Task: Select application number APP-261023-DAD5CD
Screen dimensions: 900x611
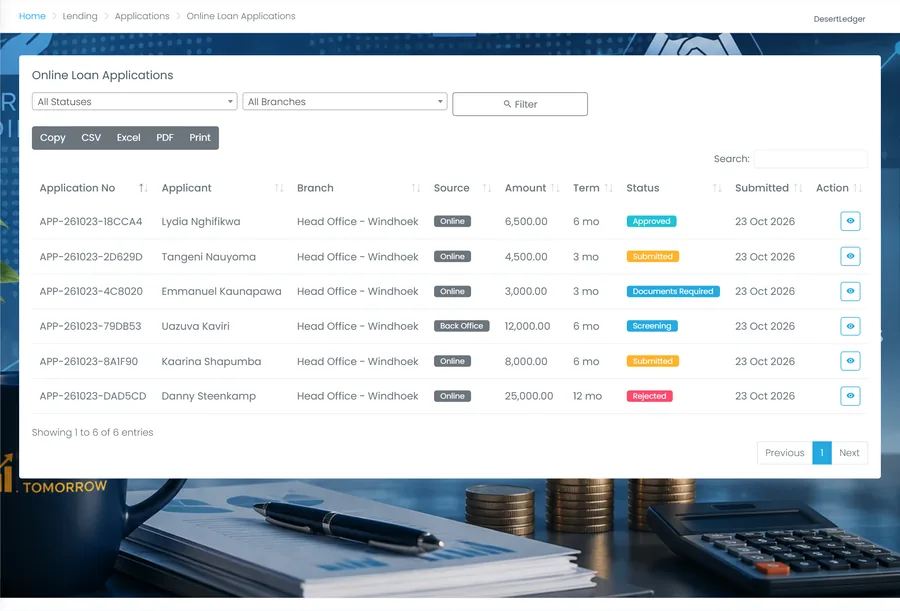Action: [x=93, y=396]
